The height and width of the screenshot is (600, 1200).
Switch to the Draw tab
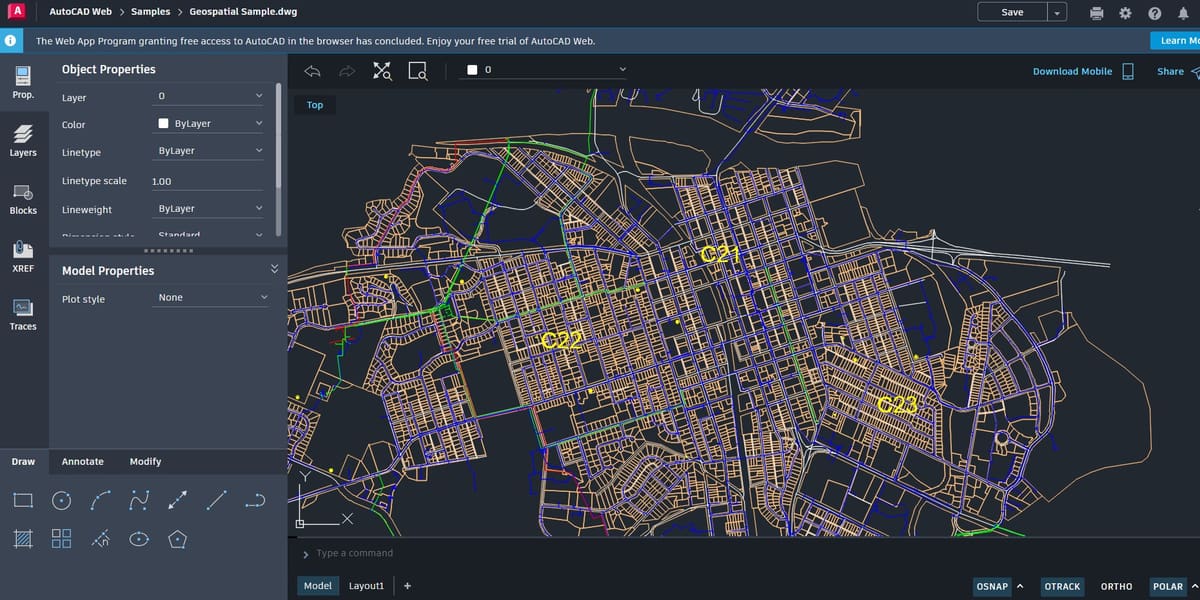[x=23, y=461]
